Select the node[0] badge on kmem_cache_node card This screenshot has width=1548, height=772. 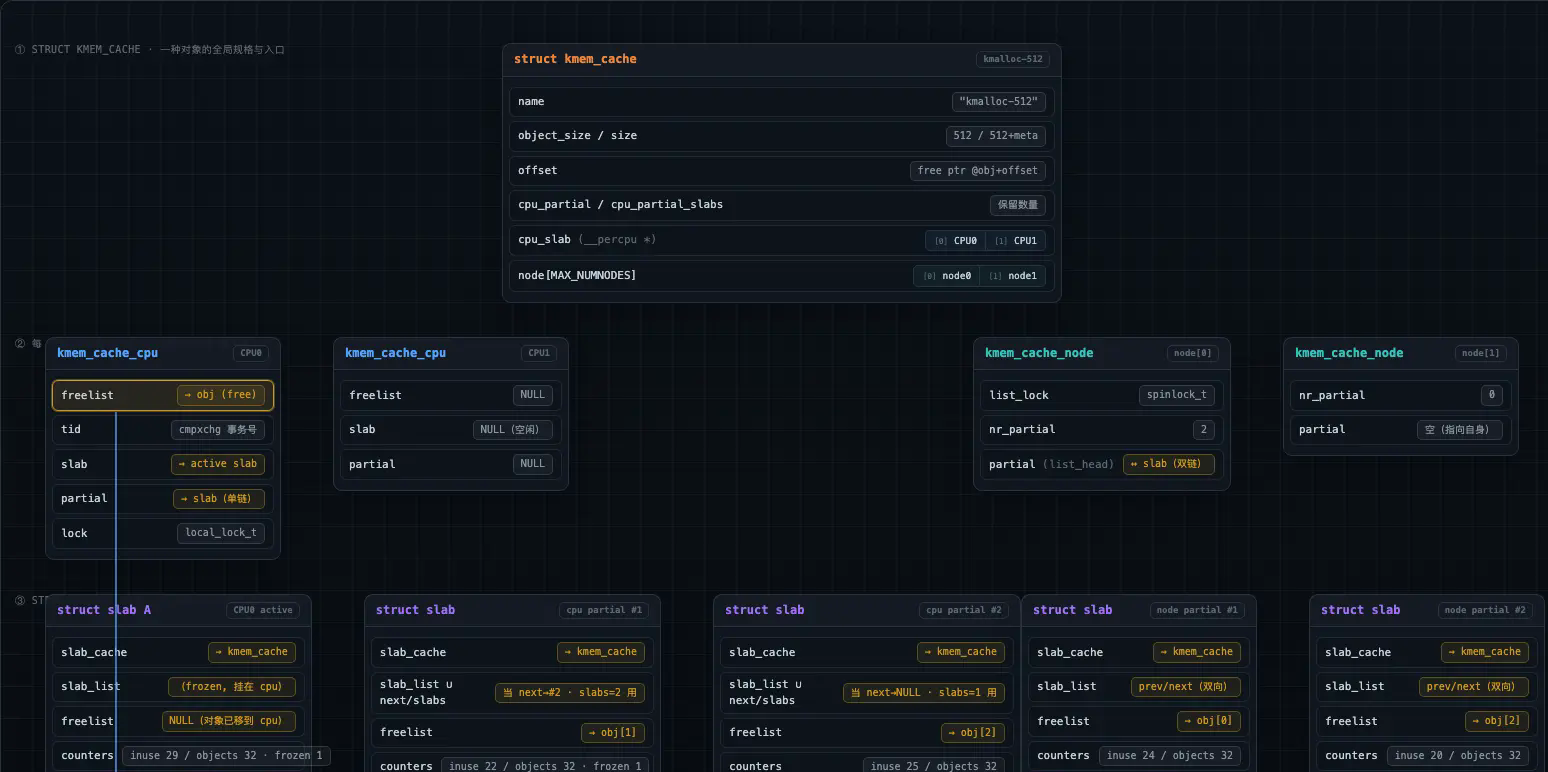(1193, 353)
